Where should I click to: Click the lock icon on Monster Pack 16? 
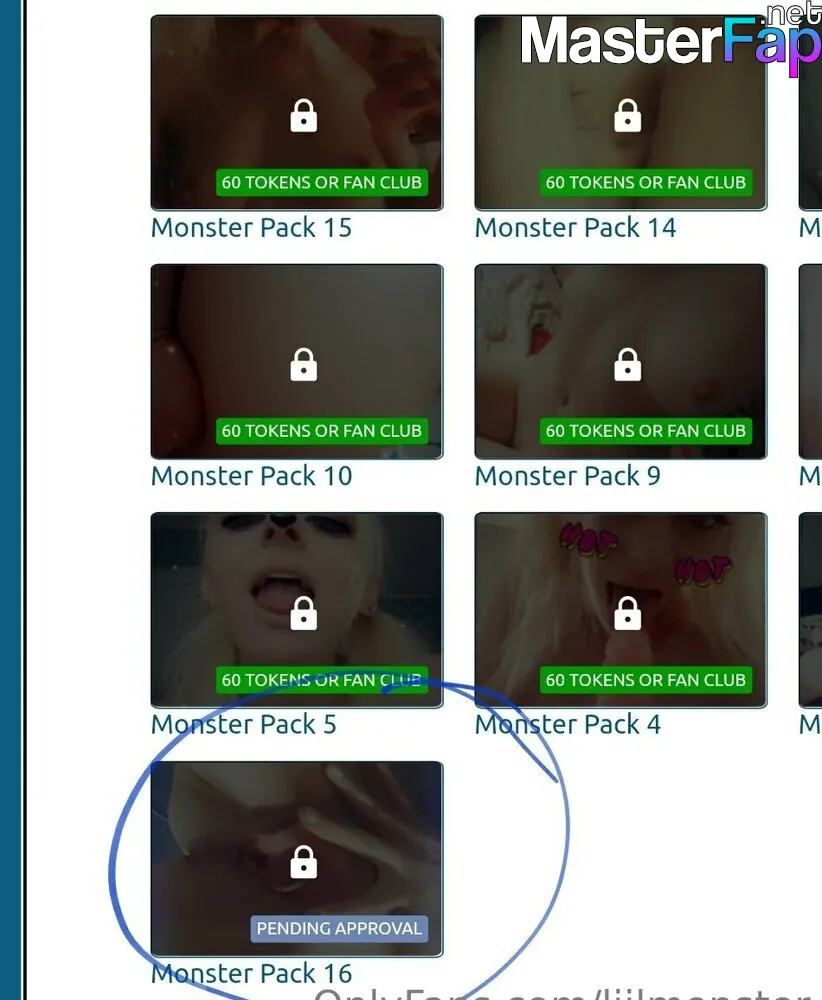(304, 862)
